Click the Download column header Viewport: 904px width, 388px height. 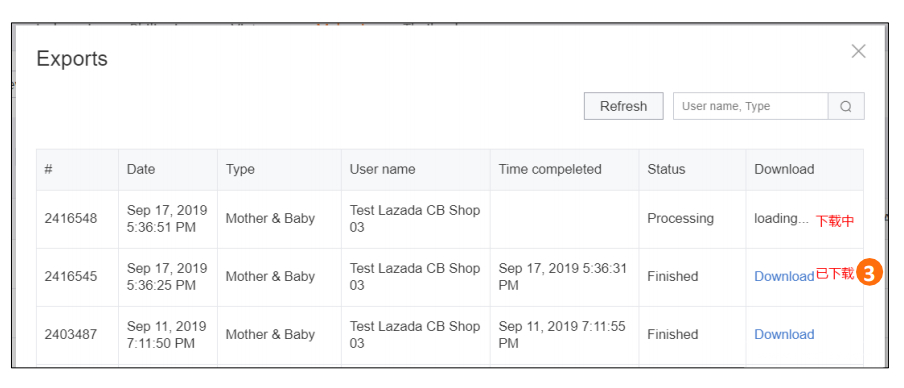coord(784,169)
